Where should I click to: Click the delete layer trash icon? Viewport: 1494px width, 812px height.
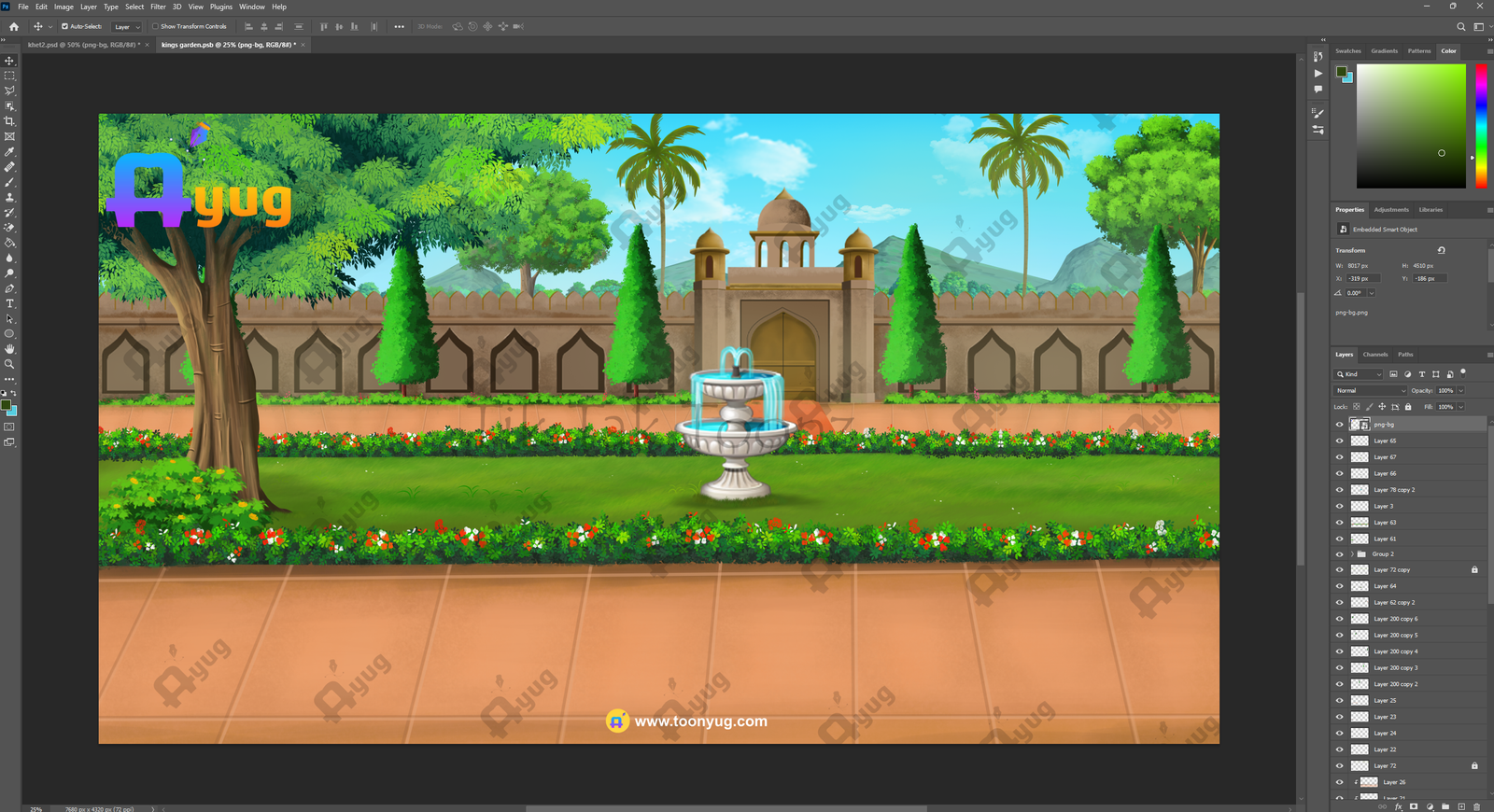(1476, 806)
